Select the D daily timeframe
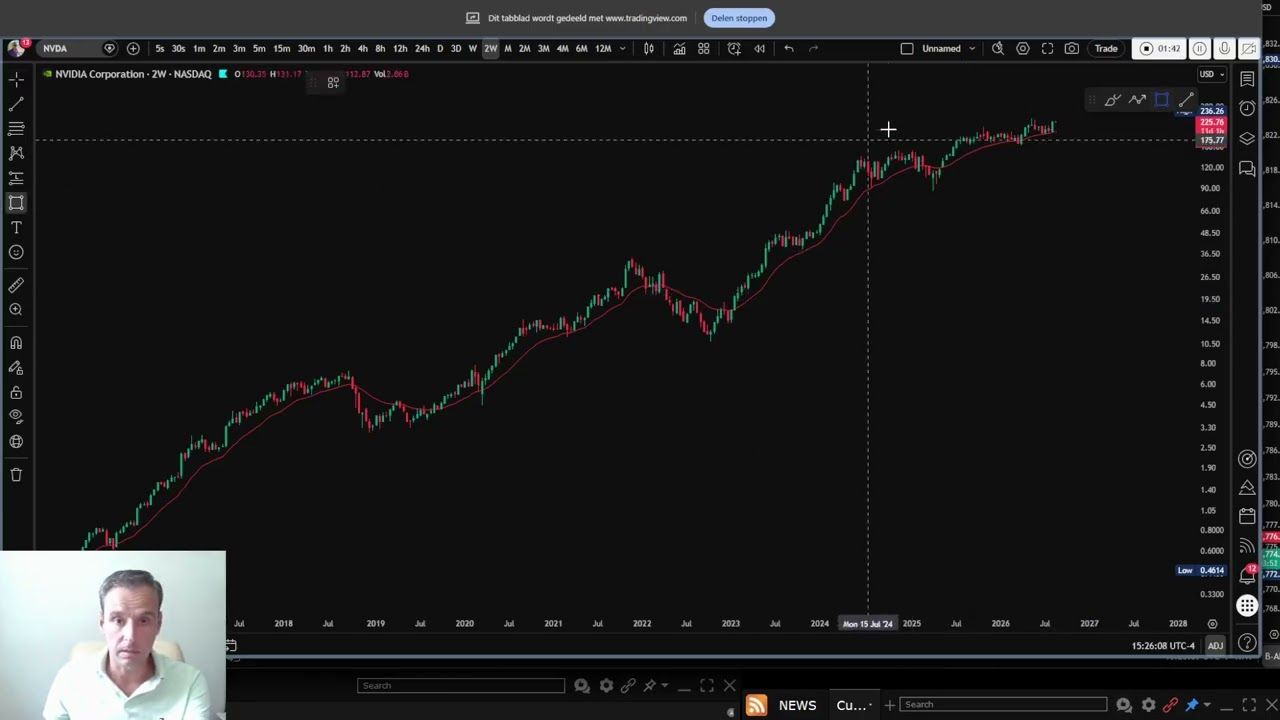1280x720 pixels. tap(440, 48)
